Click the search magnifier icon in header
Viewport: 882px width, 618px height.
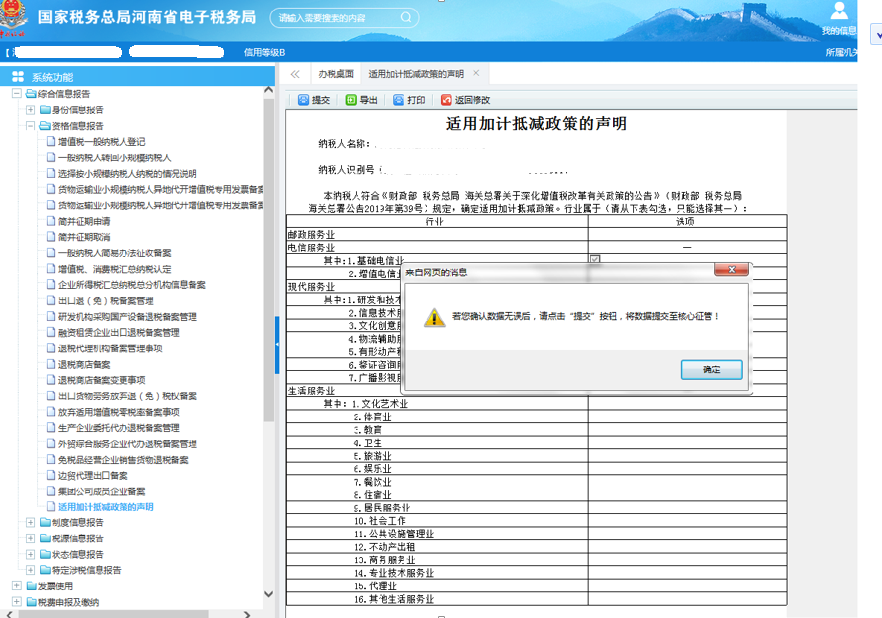(x=406, y=18)
